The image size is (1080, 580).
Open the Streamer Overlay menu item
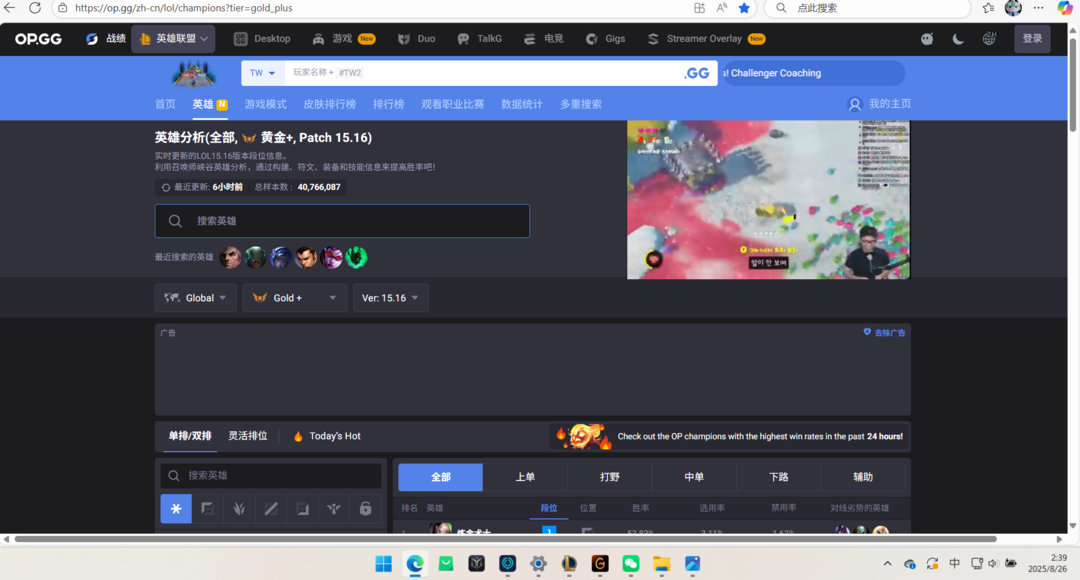706,39
